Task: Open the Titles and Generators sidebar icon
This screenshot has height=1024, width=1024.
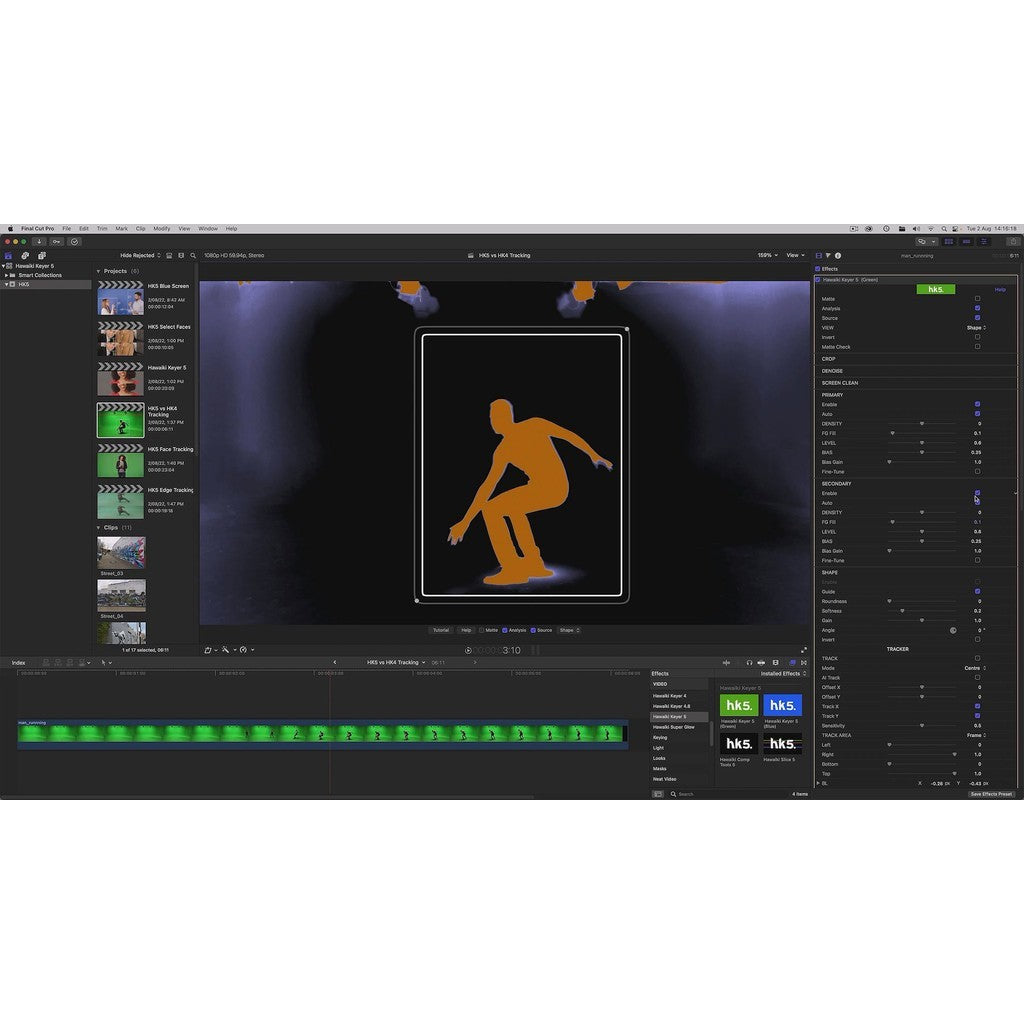Action: pyautogui.click(x=42, y=255)
